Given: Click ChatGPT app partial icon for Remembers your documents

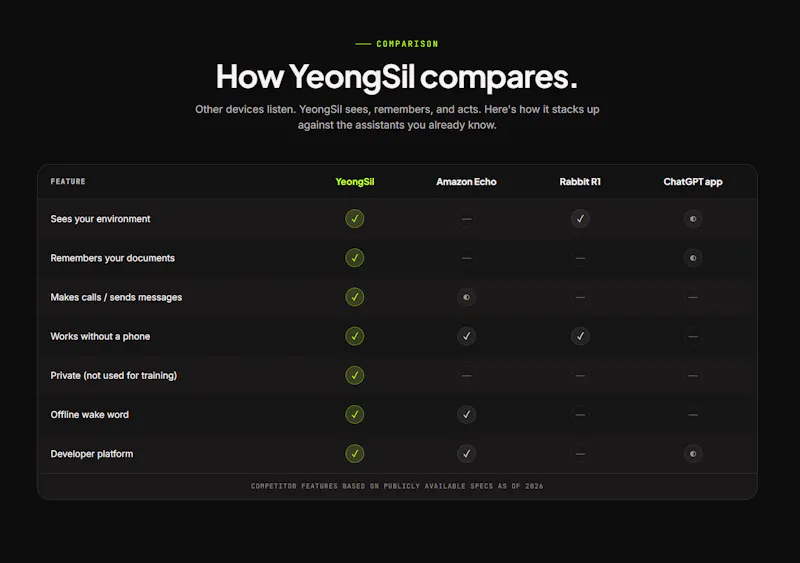Looking at the screenshot, I should click(x=693, y=258).
